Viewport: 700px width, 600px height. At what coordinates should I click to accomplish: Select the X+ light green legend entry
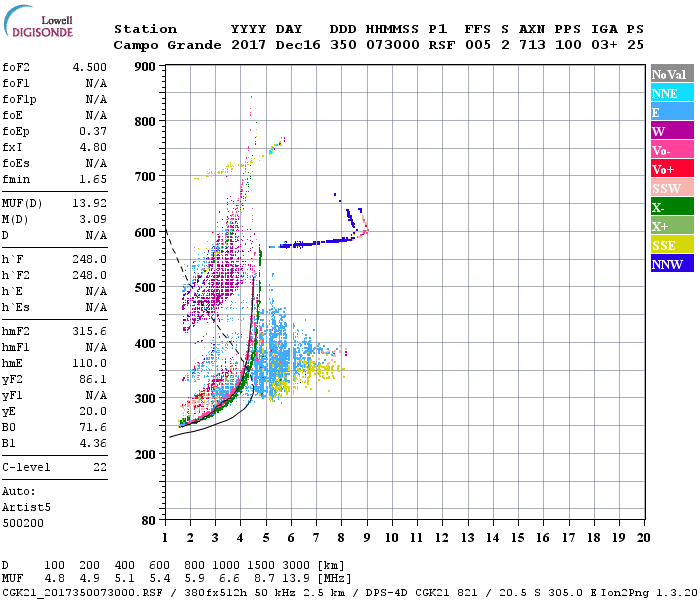pos(672,226)
